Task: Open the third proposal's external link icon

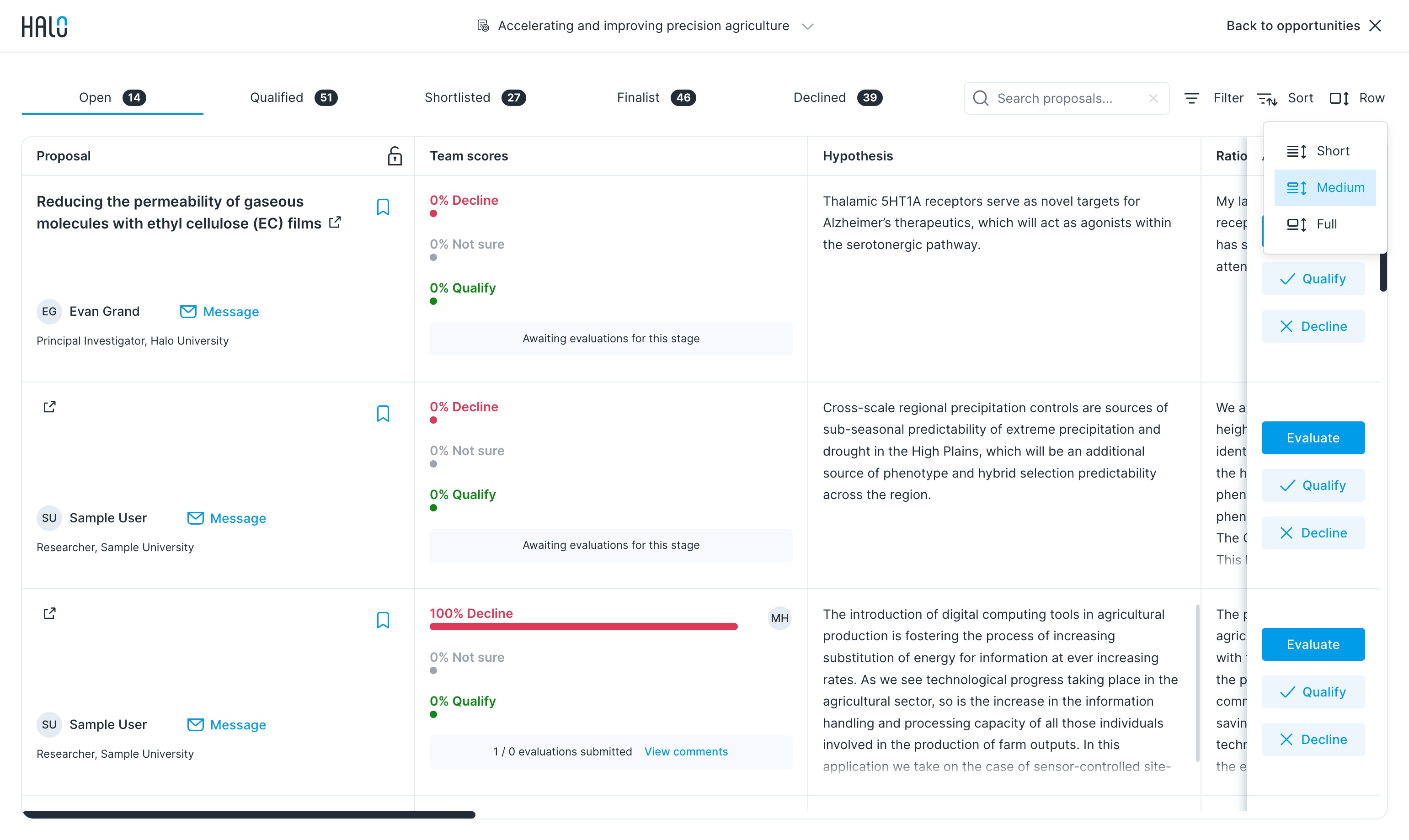Action: pos(49,614)
